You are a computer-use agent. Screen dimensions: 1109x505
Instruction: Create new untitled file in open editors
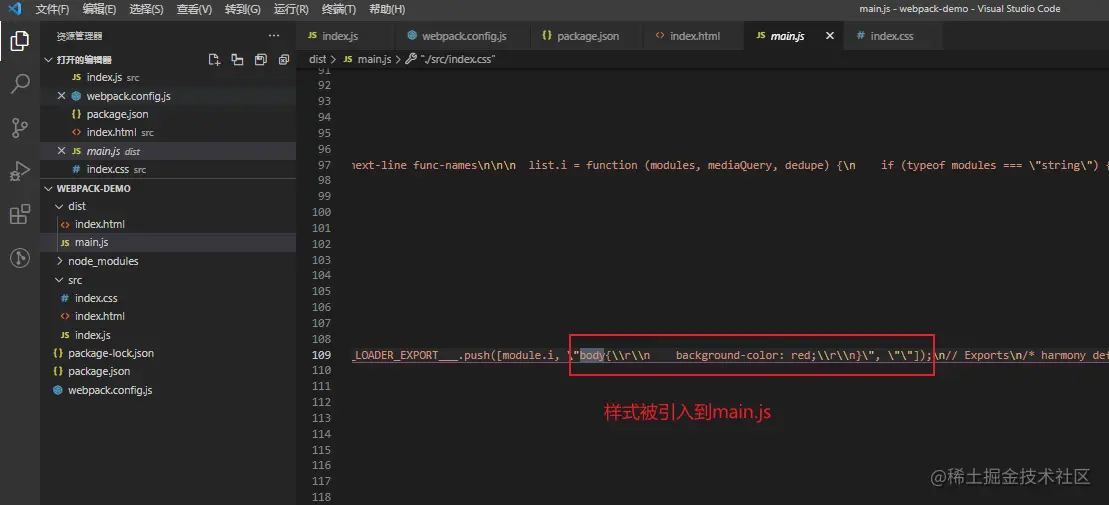point(214,60)
